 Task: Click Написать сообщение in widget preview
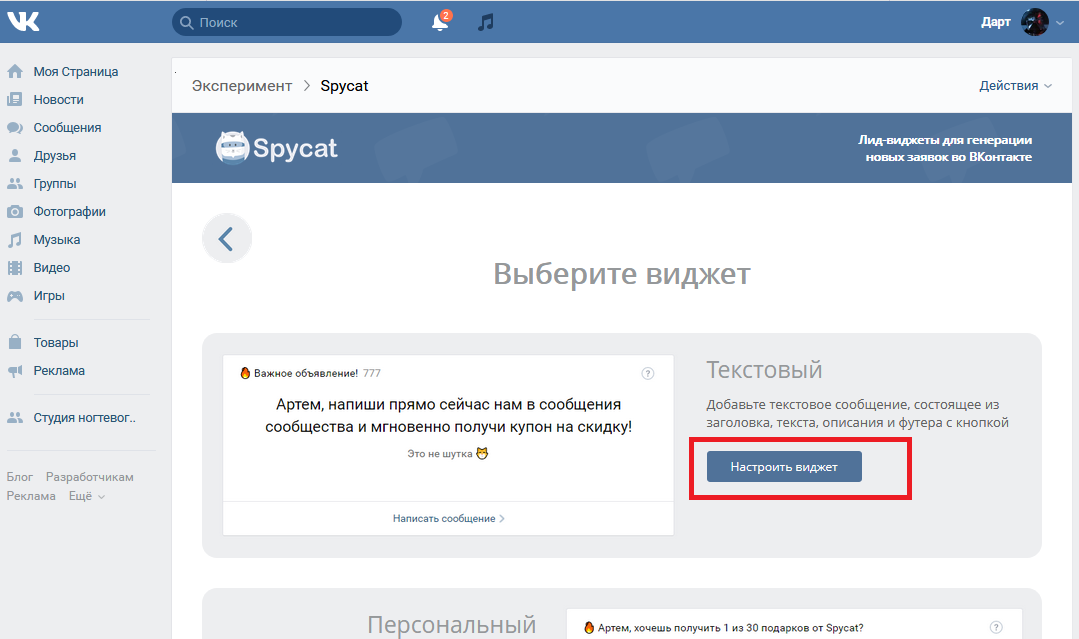point(448,519)
